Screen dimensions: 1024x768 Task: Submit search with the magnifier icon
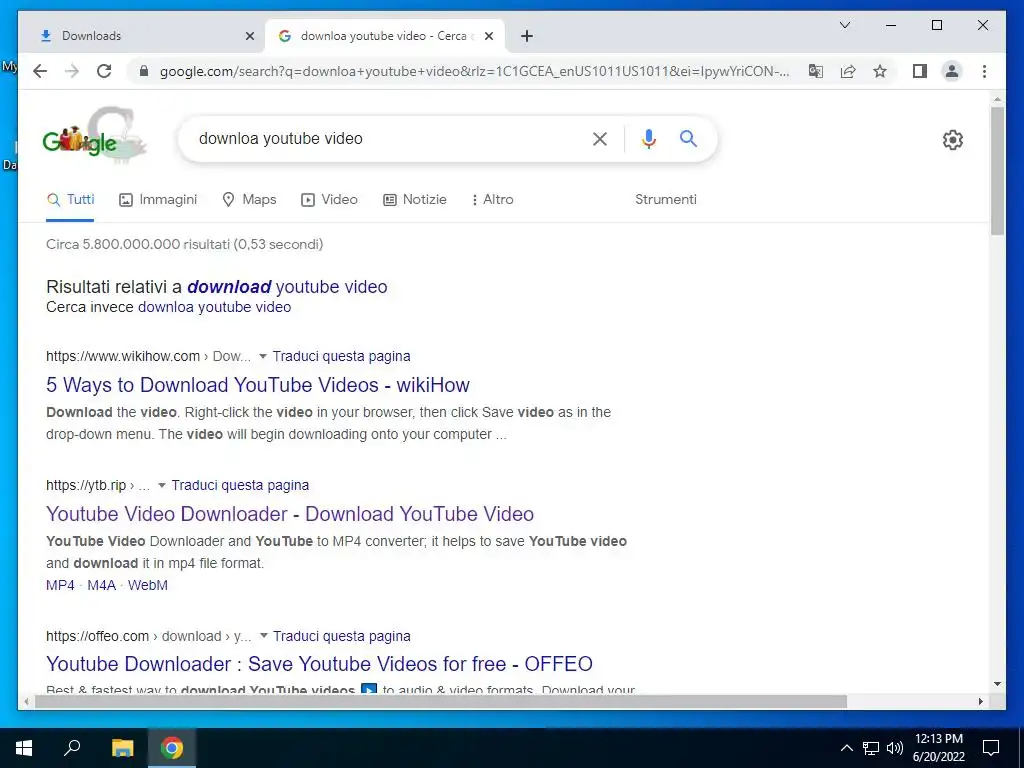[x=688, y=138]
